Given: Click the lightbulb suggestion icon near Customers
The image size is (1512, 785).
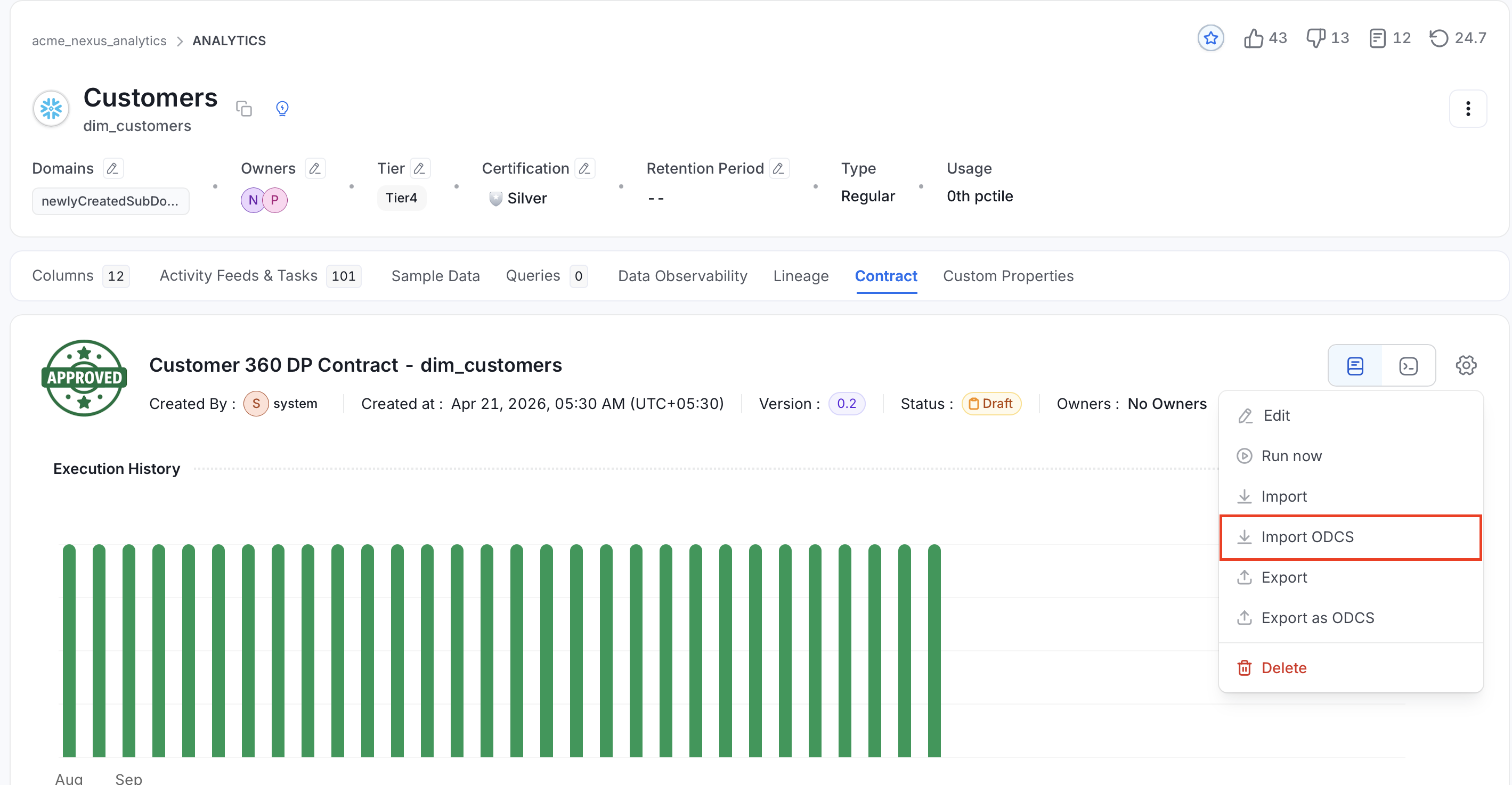Looking at the screenshot, I should point(282,109).
